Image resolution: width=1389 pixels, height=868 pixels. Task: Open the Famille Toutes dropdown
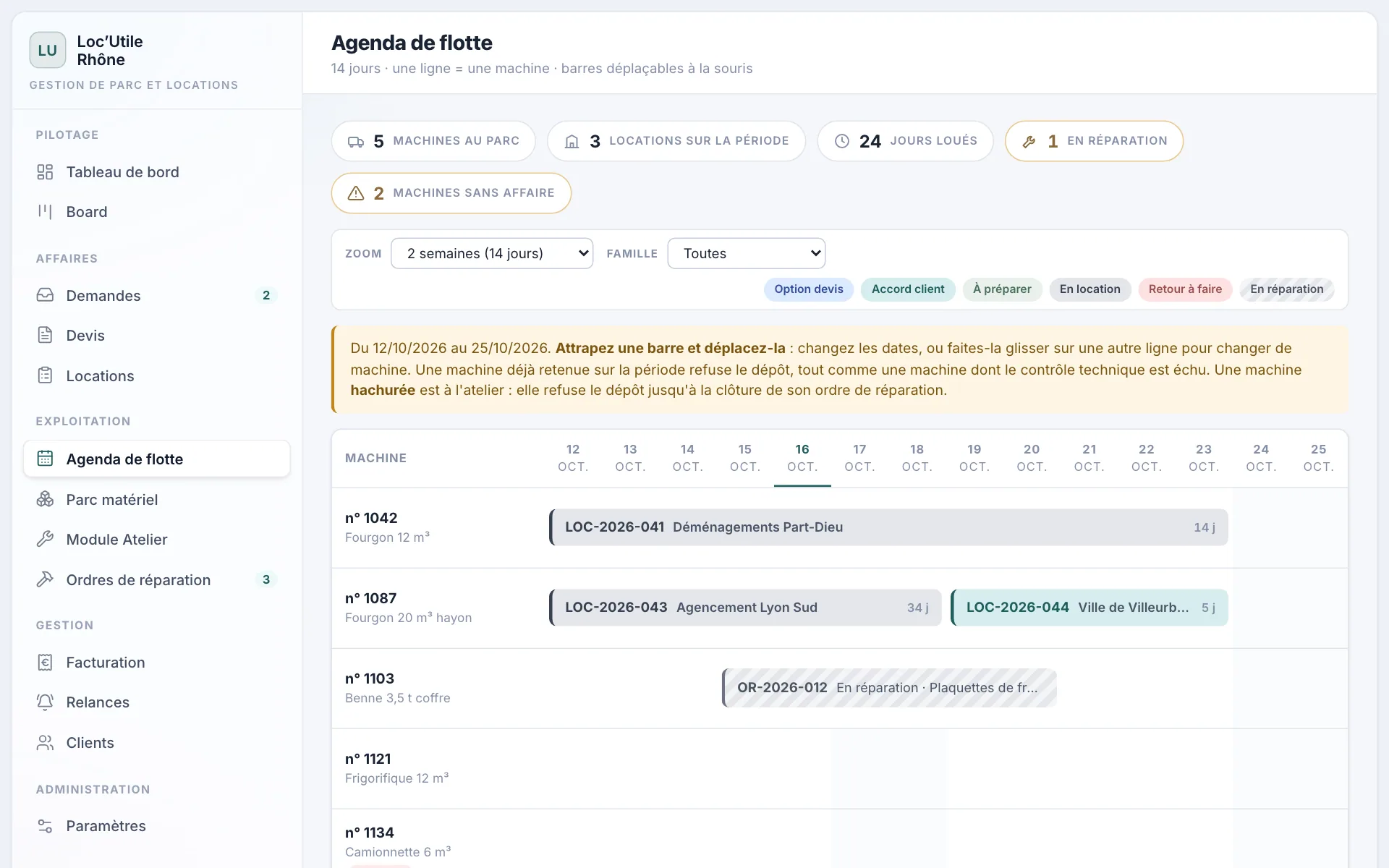pos(746,253)
